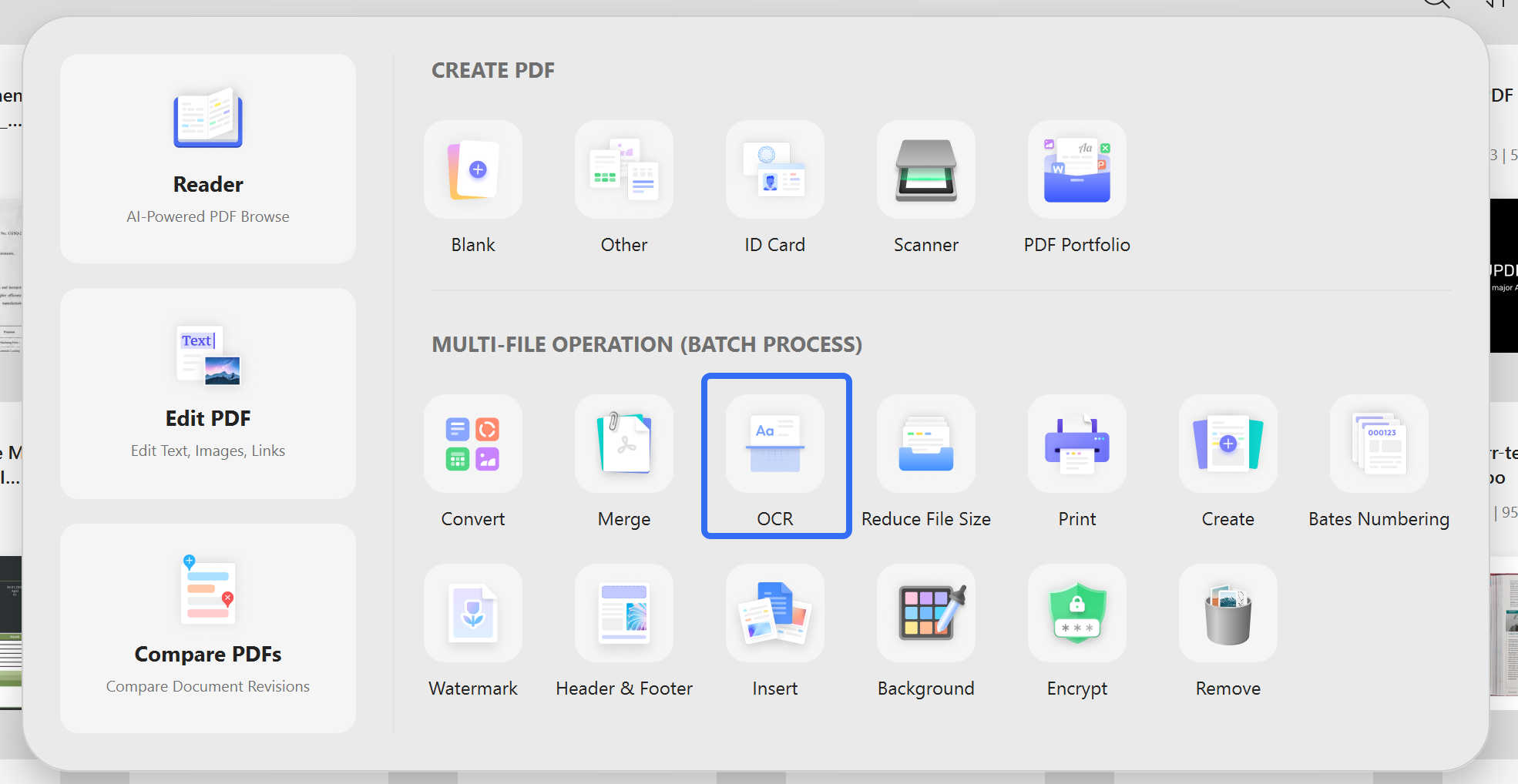1518x784 pixels.
Task: Open batch Encrypt tool
Action: click(x=1077, y=613)
